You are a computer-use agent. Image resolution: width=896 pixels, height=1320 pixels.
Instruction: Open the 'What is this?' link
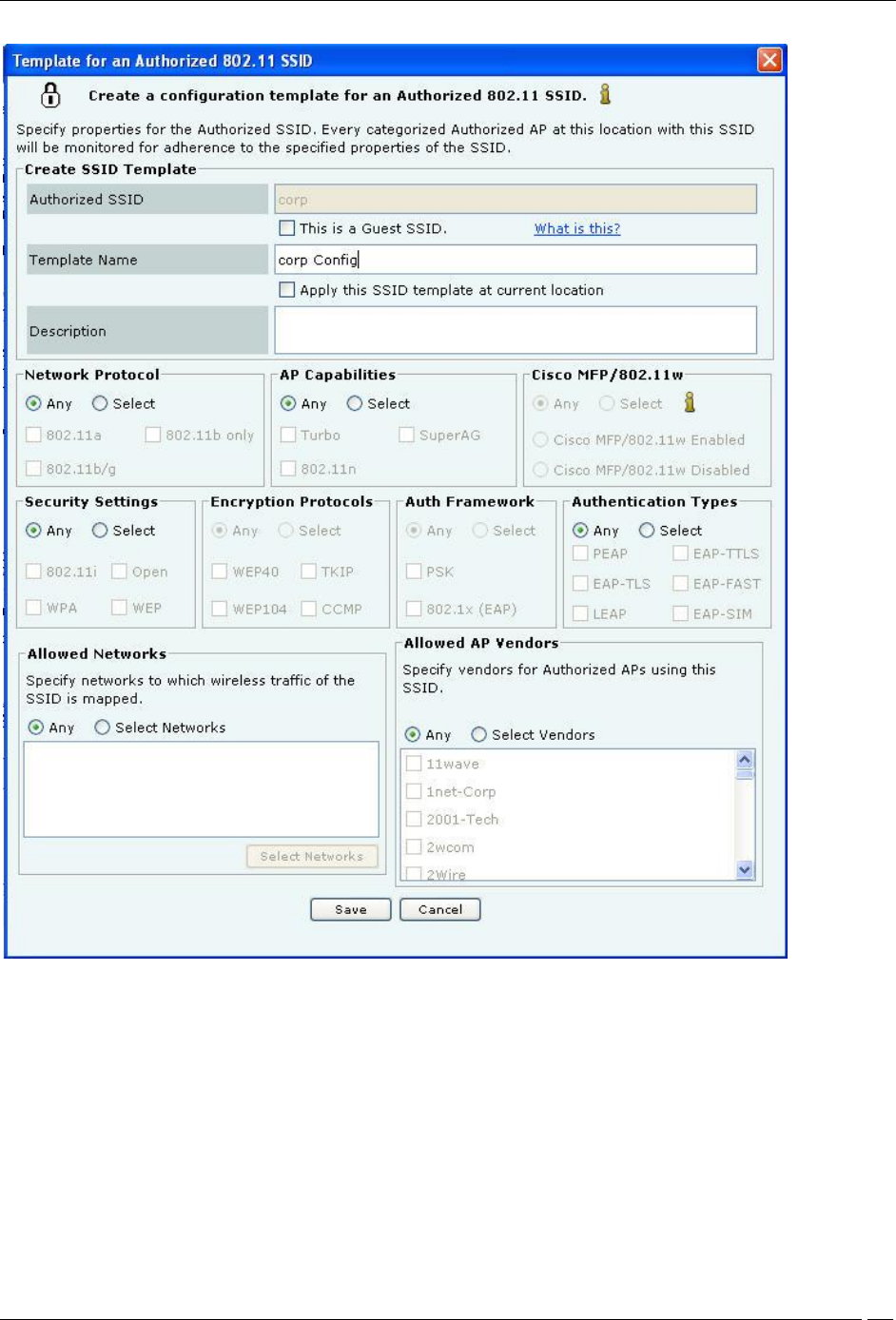pyautogui.click(x=576, y=228)
